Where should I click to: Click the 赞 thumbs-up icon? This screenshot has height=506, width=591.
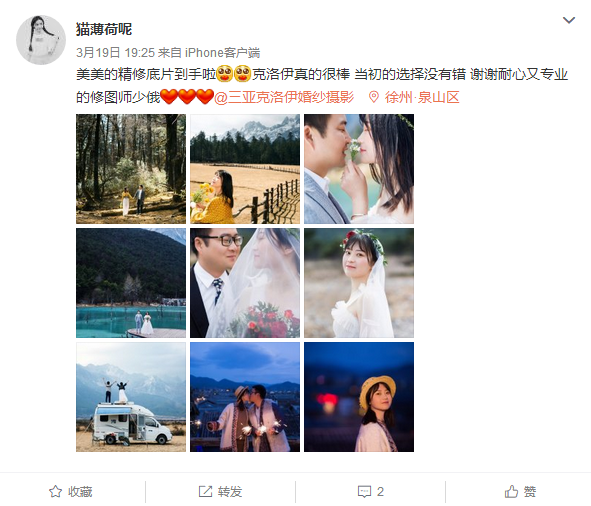[511, 491]
